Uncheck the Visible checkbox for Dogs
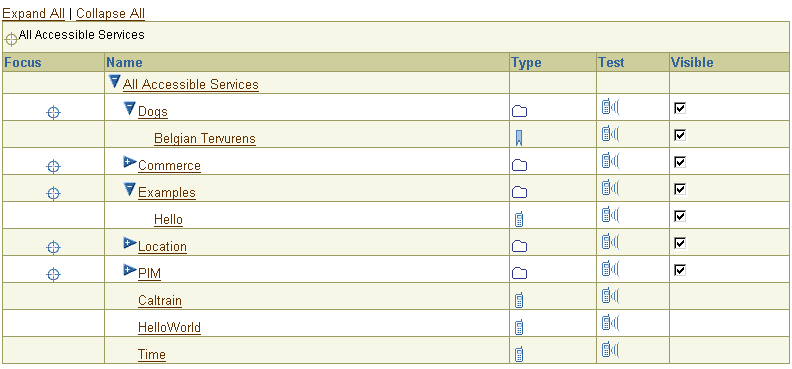The image size is (792, 369). (x=680, y=108)
